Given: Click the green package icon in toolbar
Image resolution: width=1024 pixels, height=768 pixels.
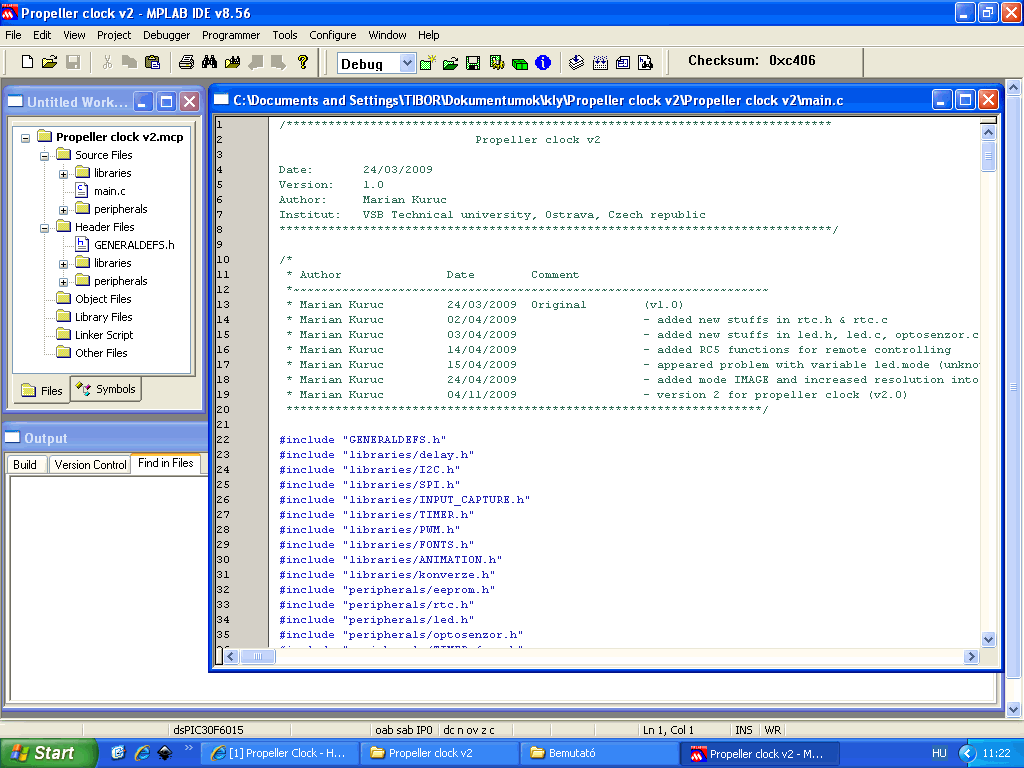Looking at the screenshot, I should point(520,63).
